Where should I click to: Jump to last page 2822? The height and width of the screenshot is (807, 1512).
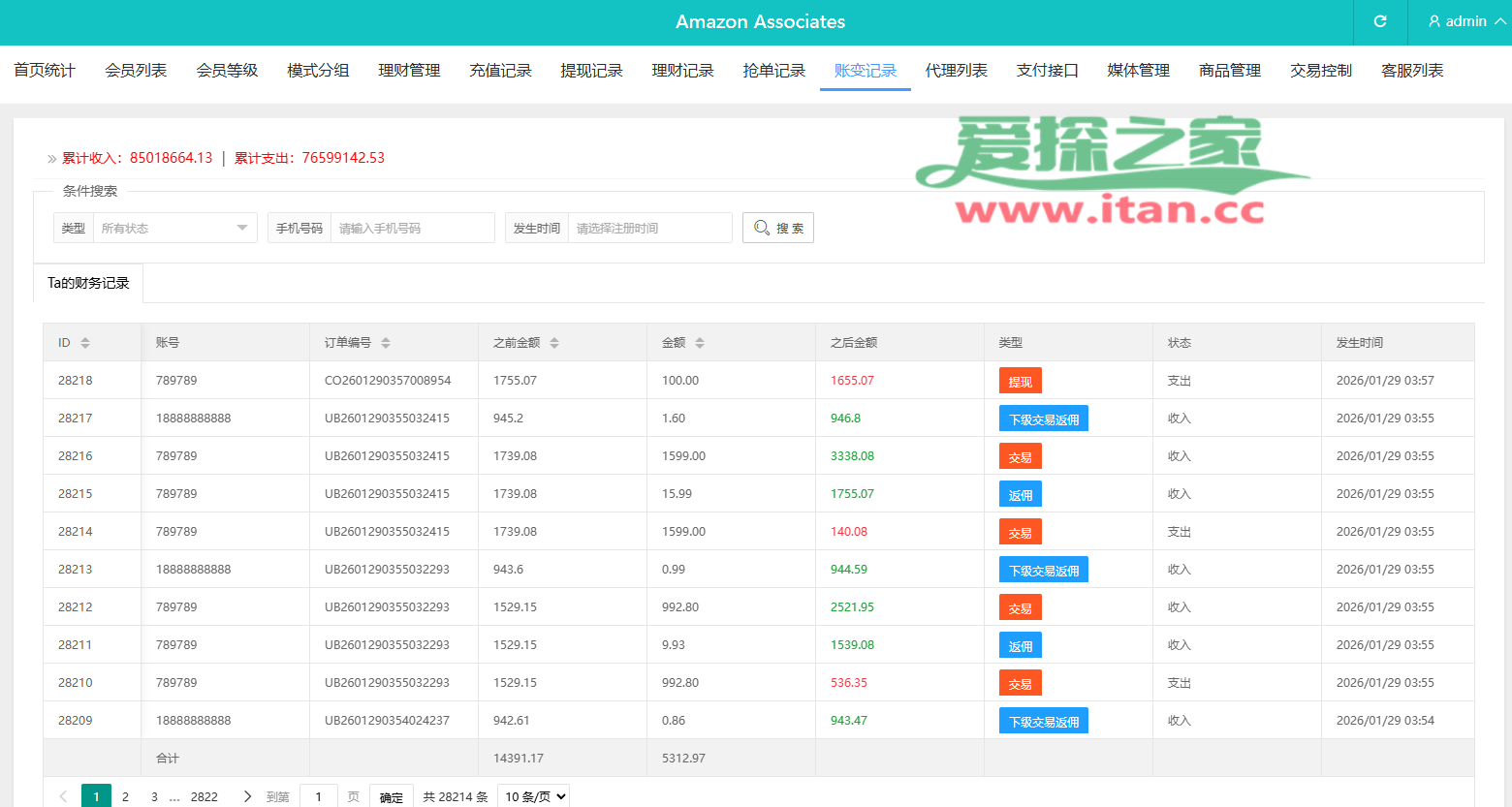coord(204,796)
